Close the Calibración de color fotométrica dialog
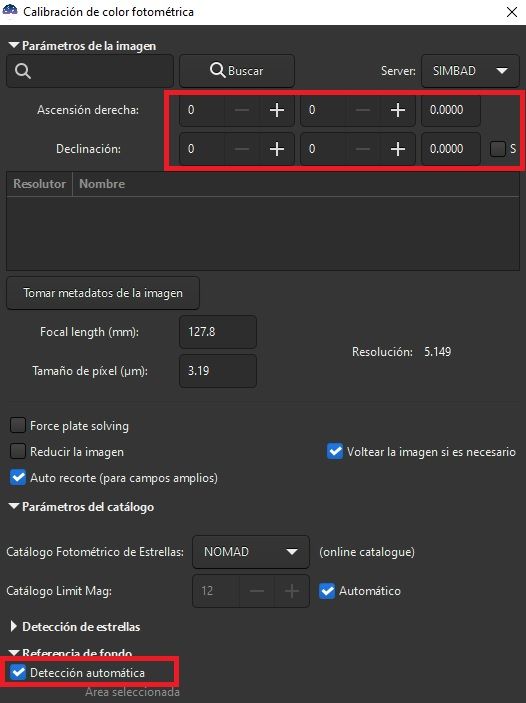The width and height of the screenshot is (526, 703). (512, 12)
